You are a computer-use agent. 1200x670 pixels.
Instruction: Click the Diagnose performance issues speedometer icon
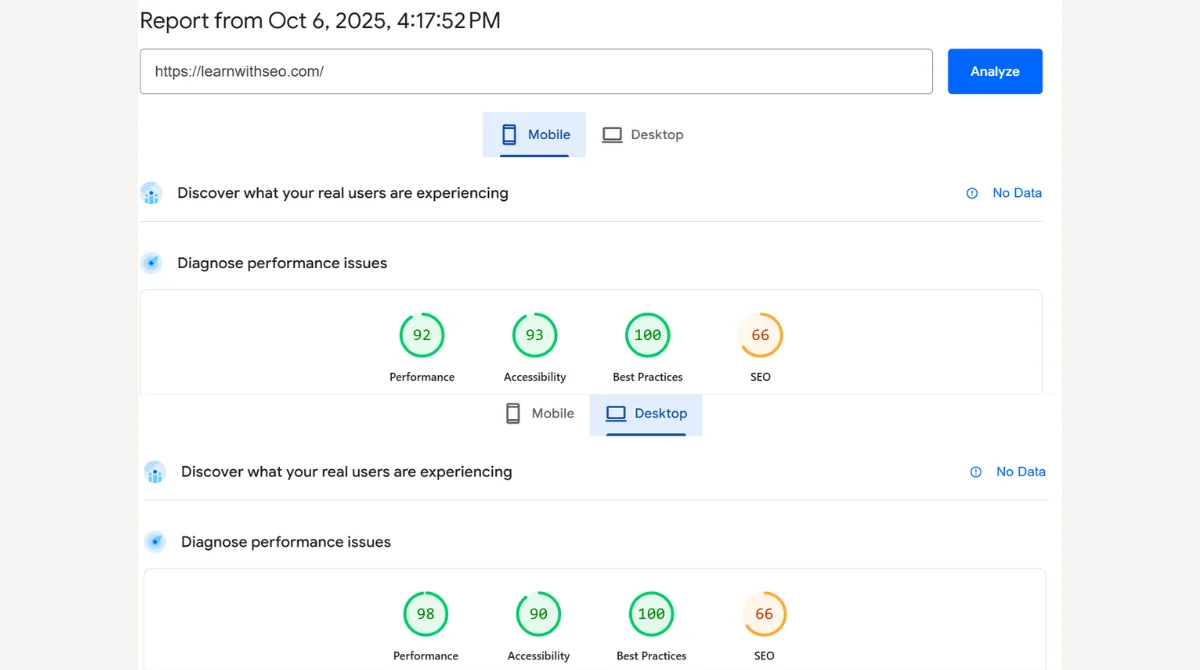pos(151,262)
